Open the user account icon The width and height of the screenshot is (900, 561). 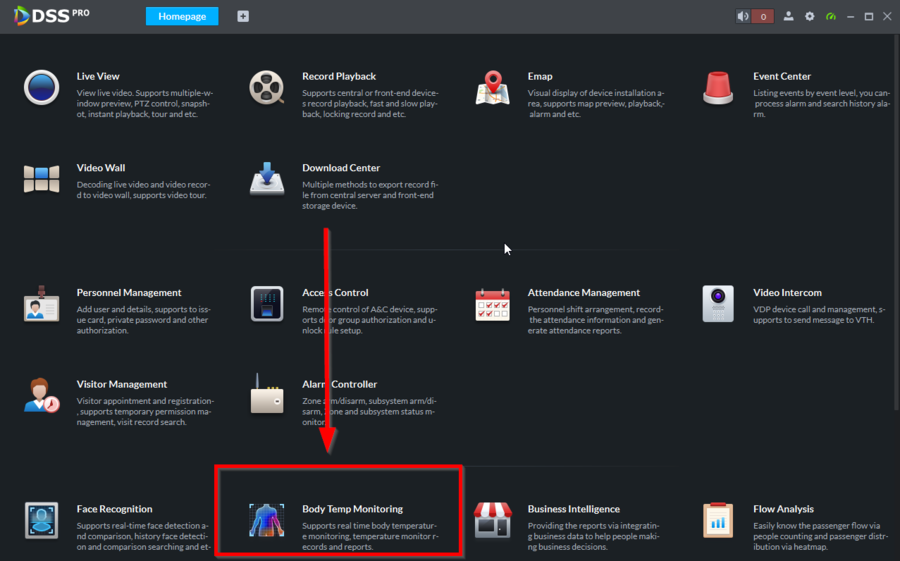[789, 16]
